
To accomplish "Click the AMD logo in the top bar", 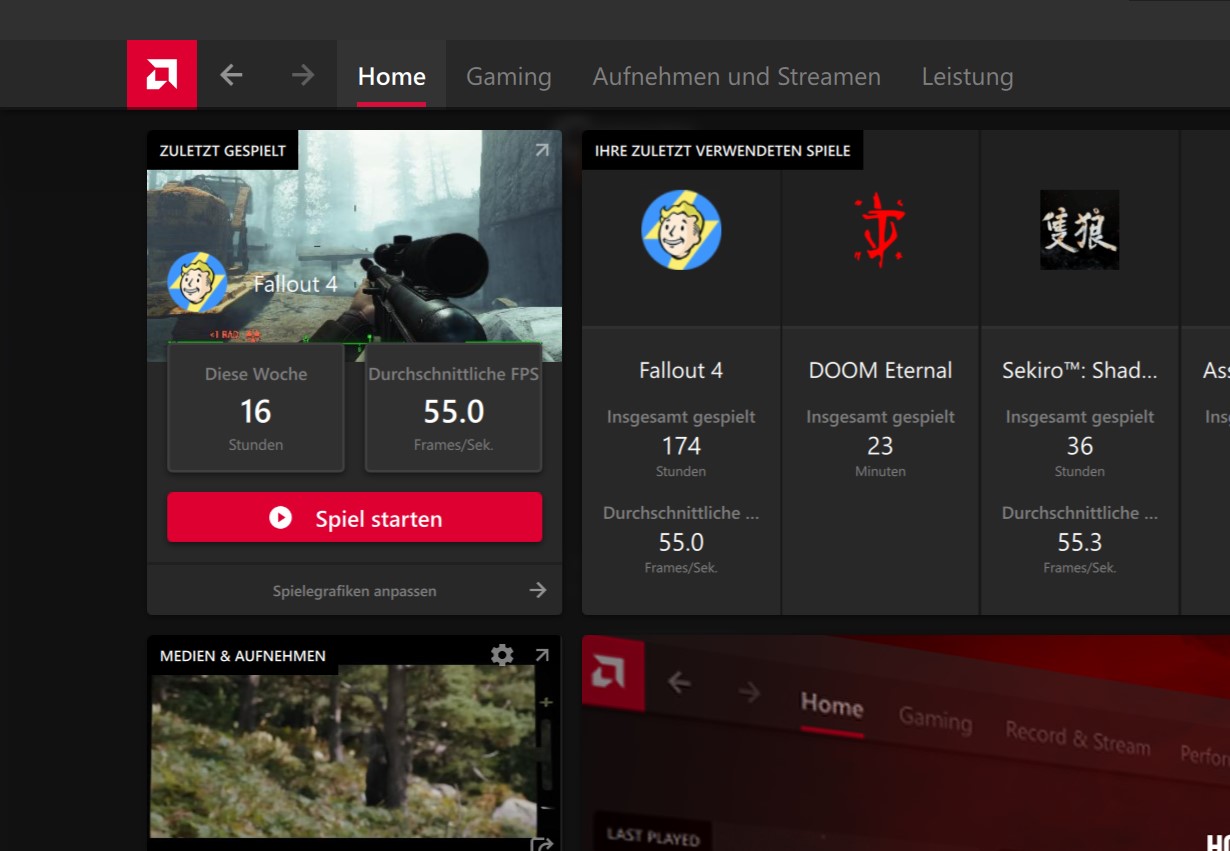I will click(162, 75).
